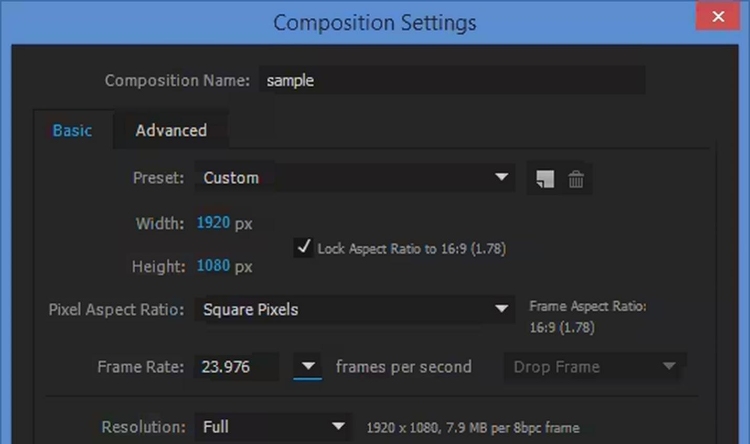
Task: Switch to the Advanced tab
Action: coord(171,130)
